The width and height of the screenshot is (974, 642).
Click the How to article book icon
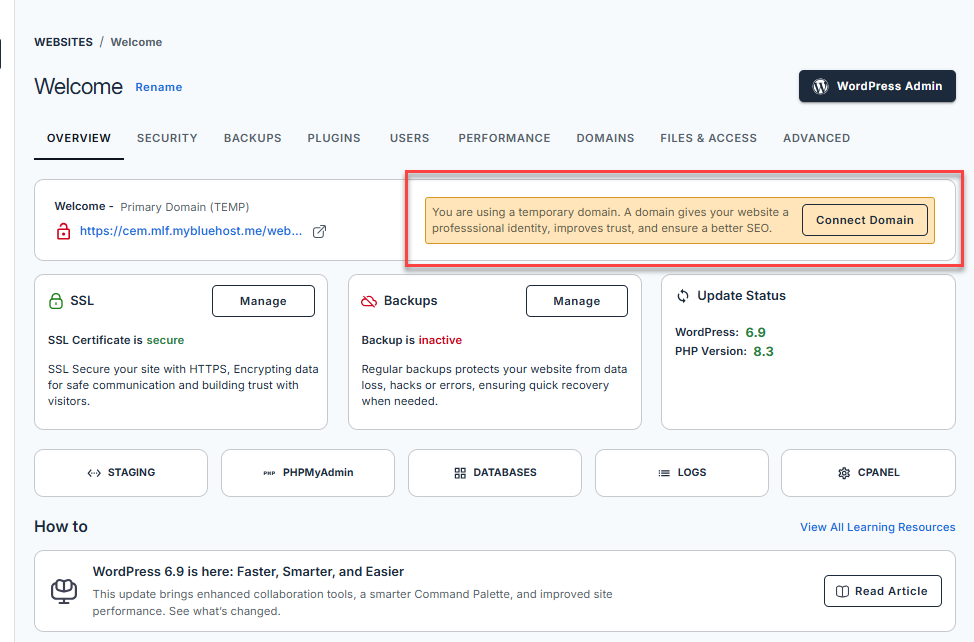pos(64,591)
